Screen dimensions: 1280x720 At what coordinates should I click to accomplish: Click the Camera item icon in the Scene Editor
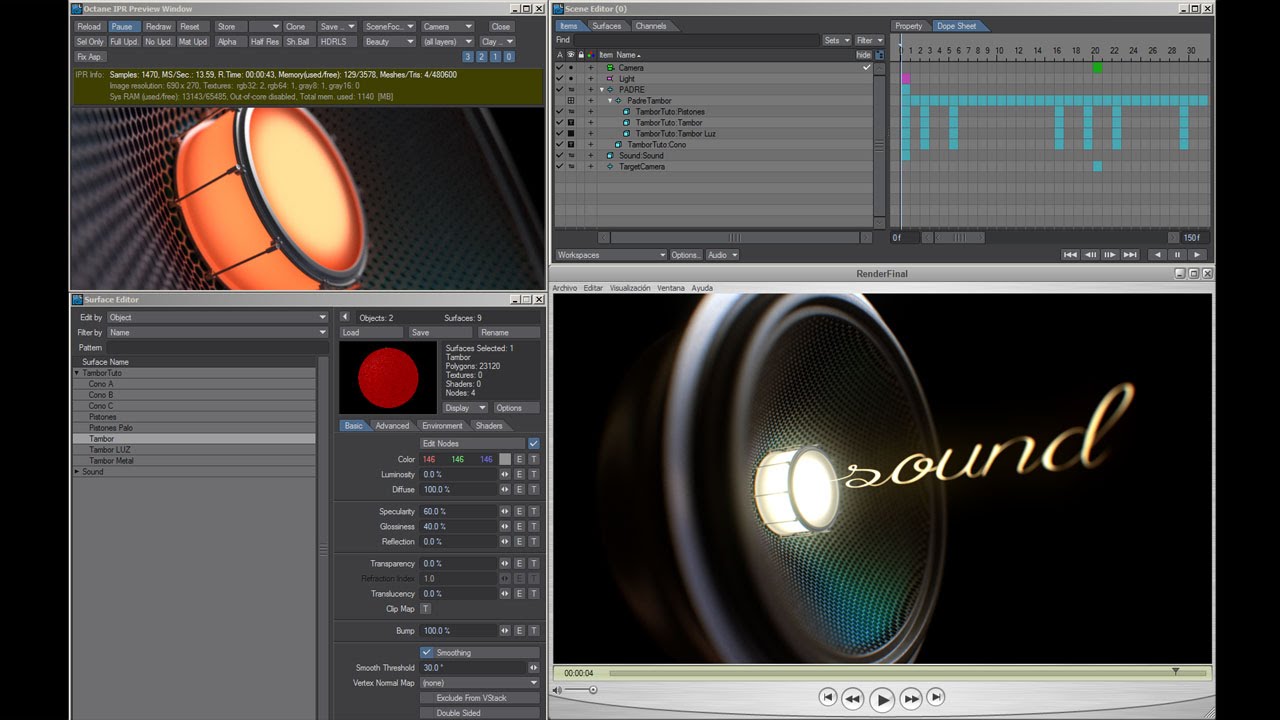(610, 68)
